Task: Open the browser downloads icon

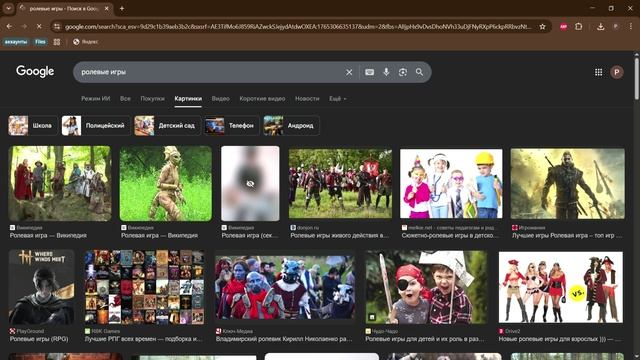Action: pyautogui.click(x=600, y=27)
